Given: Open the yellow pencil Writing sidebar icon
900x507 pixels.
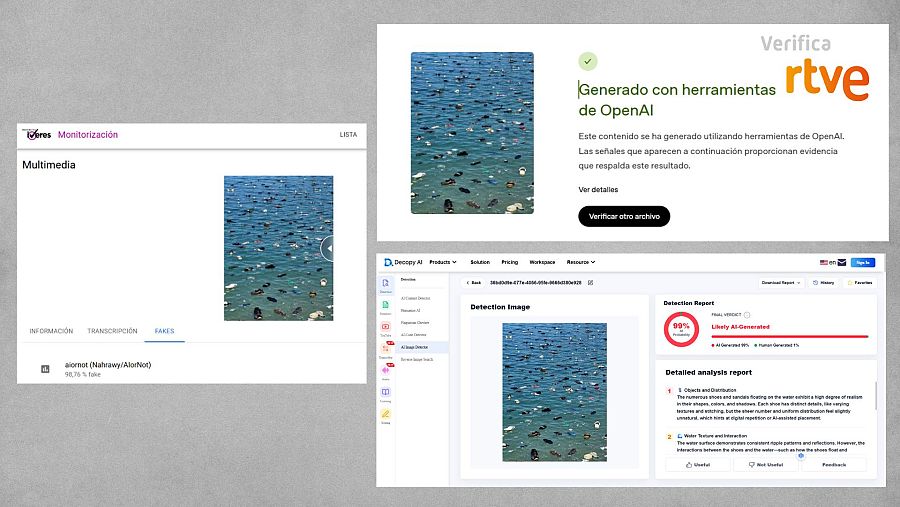Looking at the screenshot, I should pos(386,416).
